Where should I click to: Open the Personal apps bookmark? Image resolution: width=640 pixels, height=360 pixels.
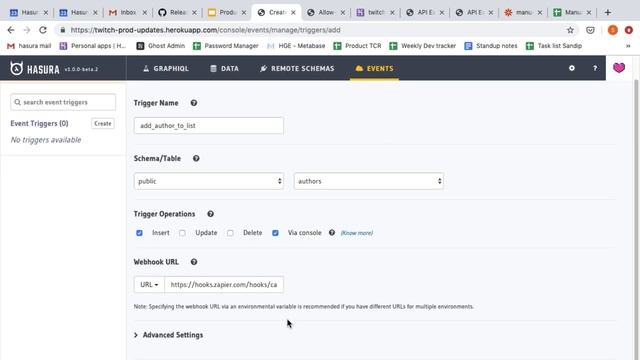tap(93, 46)
